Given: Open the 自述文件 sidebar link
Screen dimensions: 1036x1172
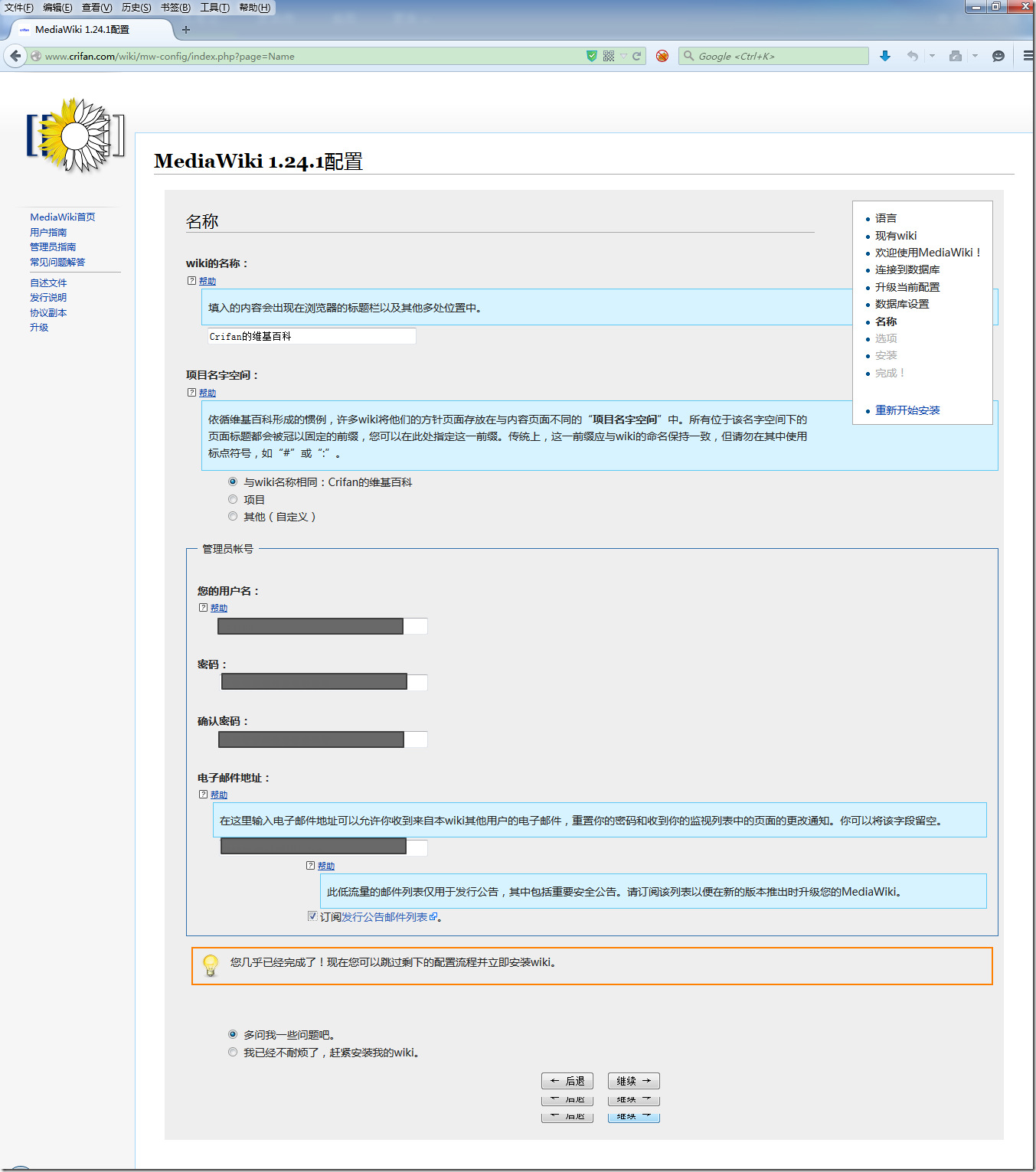Looking at the screenshot, I should (x=48, y=282).
